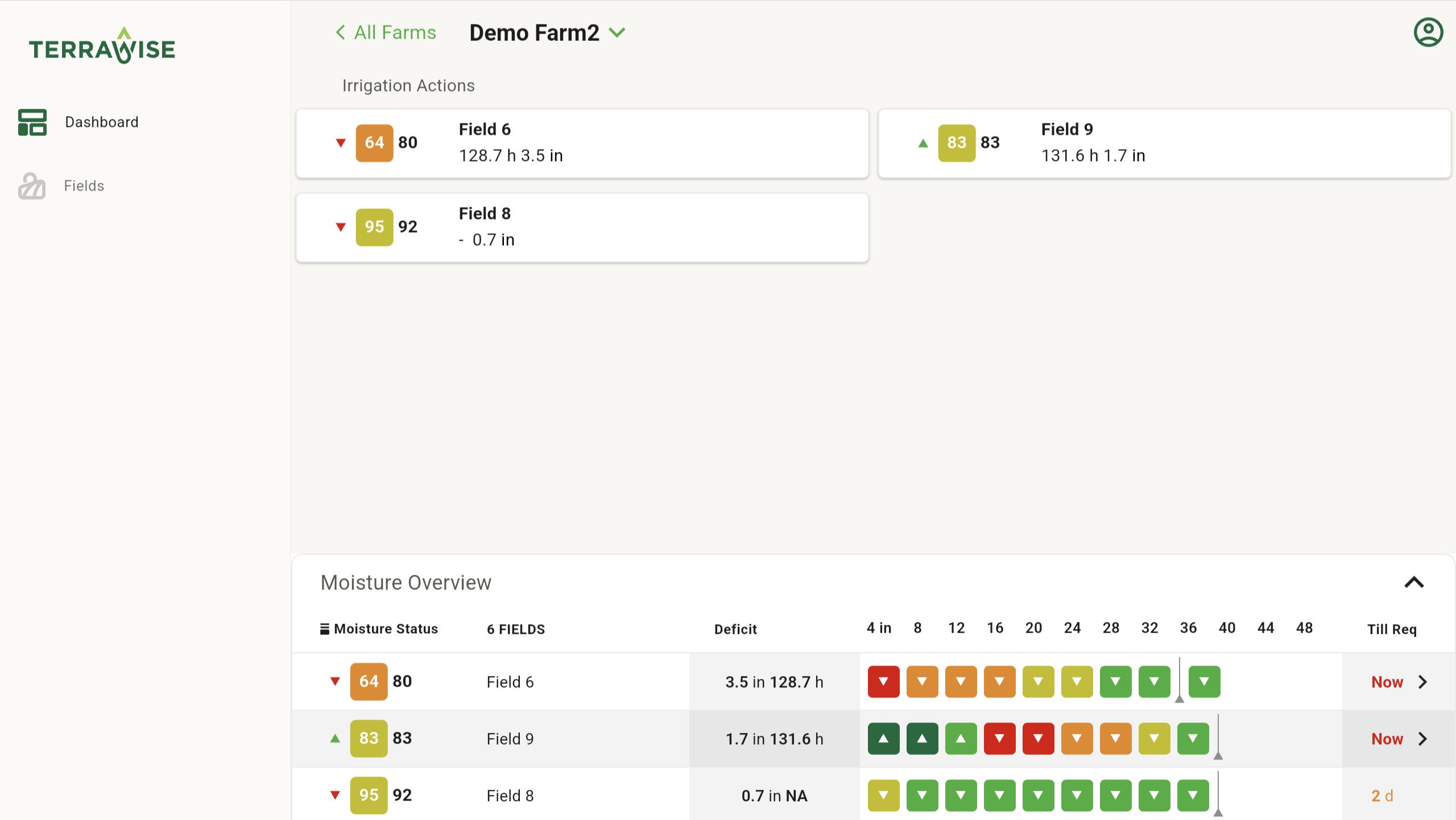
Task: Click the TerraWise logo
Action: 102,46
